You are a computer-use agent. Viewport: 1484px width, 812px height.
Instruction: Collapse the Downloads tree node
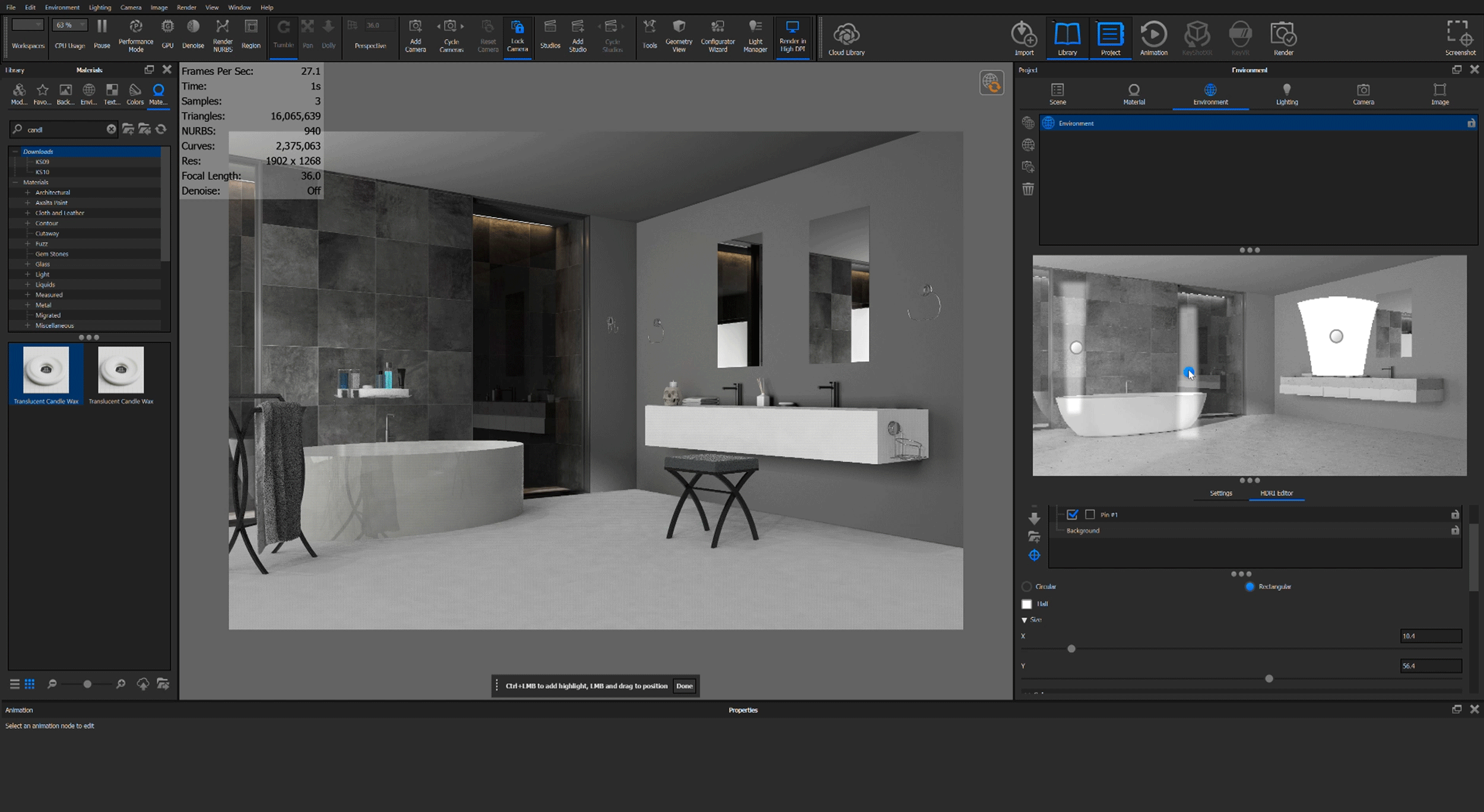tap(15, 152)
